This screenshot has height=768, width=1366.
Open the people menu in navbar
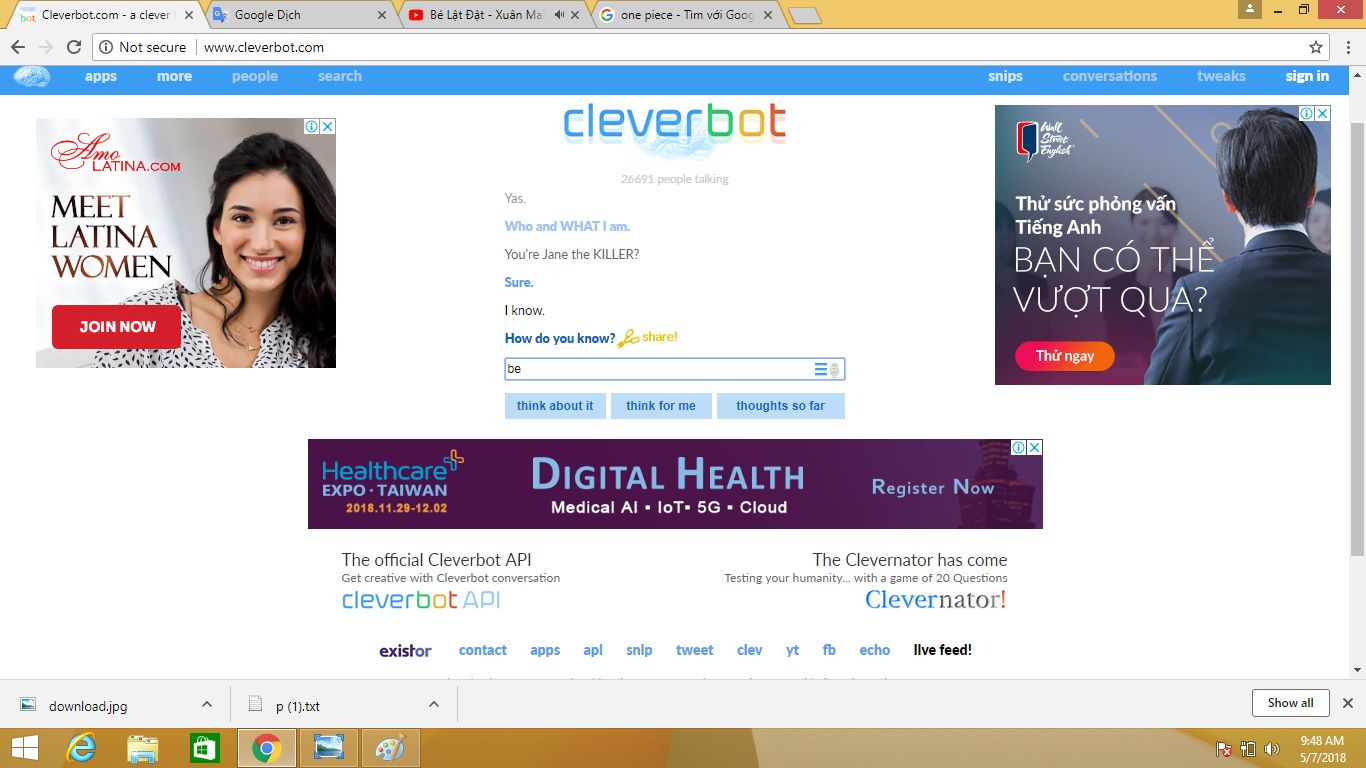(x=255, y=76)
